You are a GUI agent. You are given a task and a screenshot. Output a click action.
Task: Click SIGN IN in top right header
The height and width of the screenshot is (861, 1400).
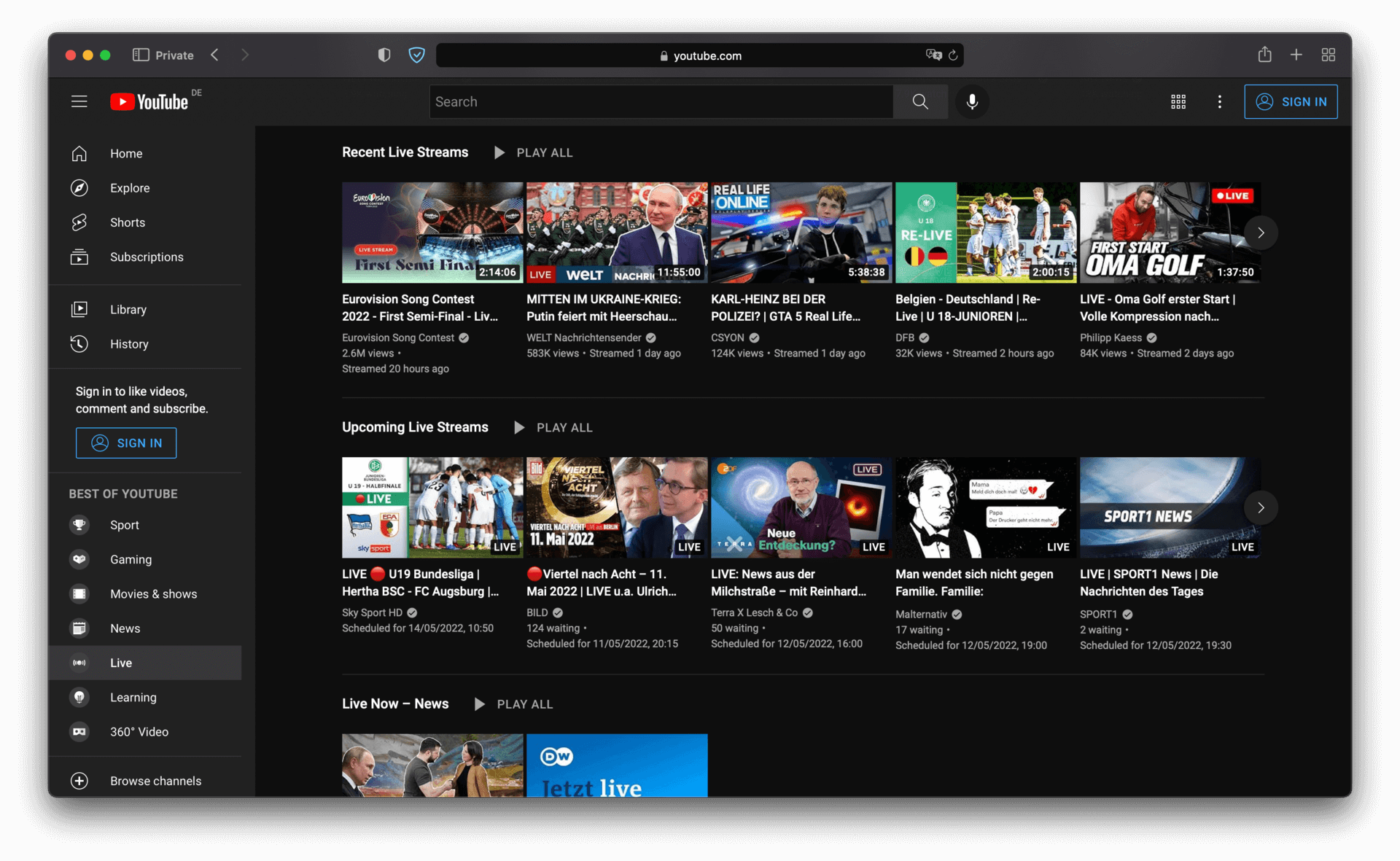1291,101
